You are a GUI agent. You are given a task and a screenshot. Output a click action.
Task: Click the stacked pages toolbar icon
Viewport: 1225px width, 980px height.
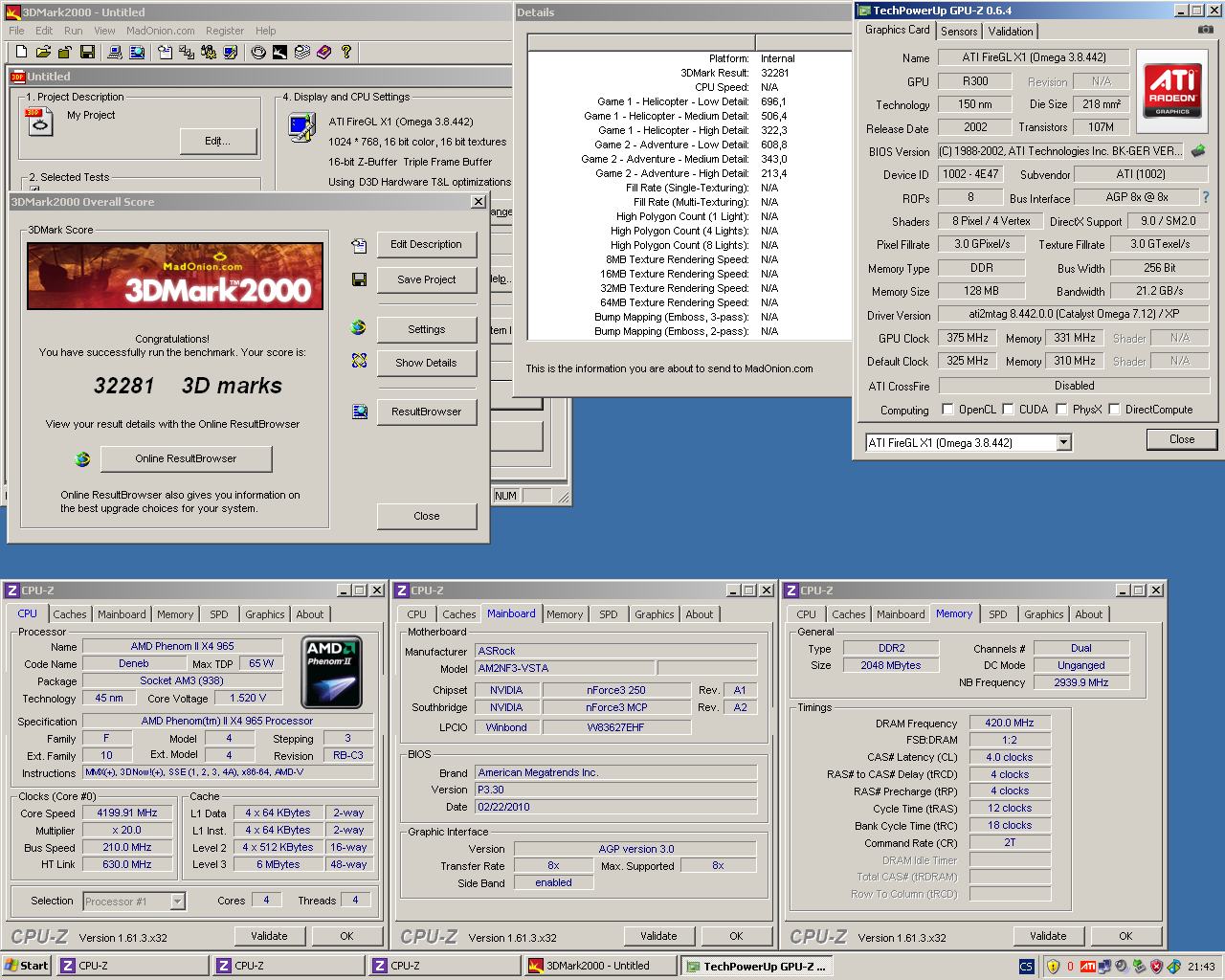click(301, 52)
